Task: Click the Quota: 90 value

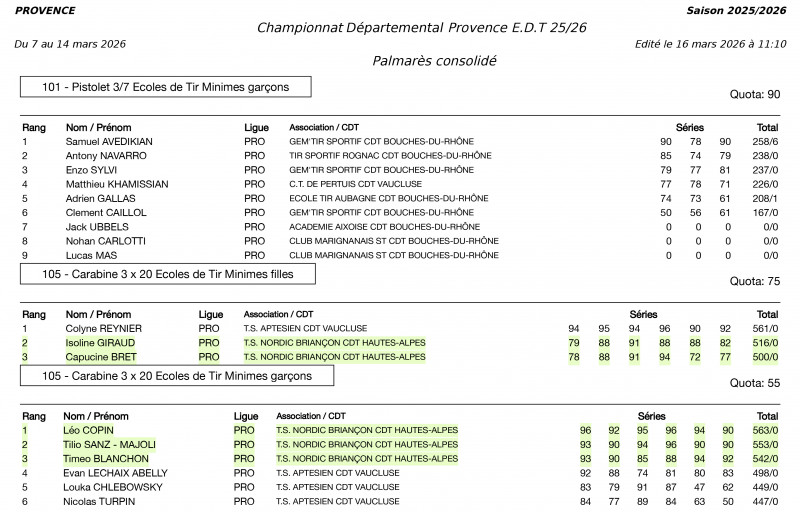Action: (x=758, y=95)
